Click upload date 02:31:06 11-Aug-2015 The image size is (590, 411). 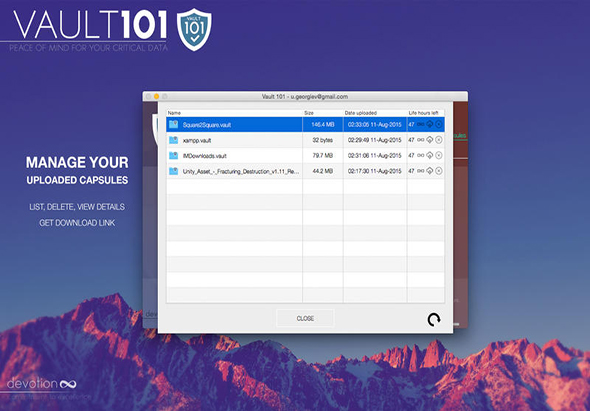(374, 155)
